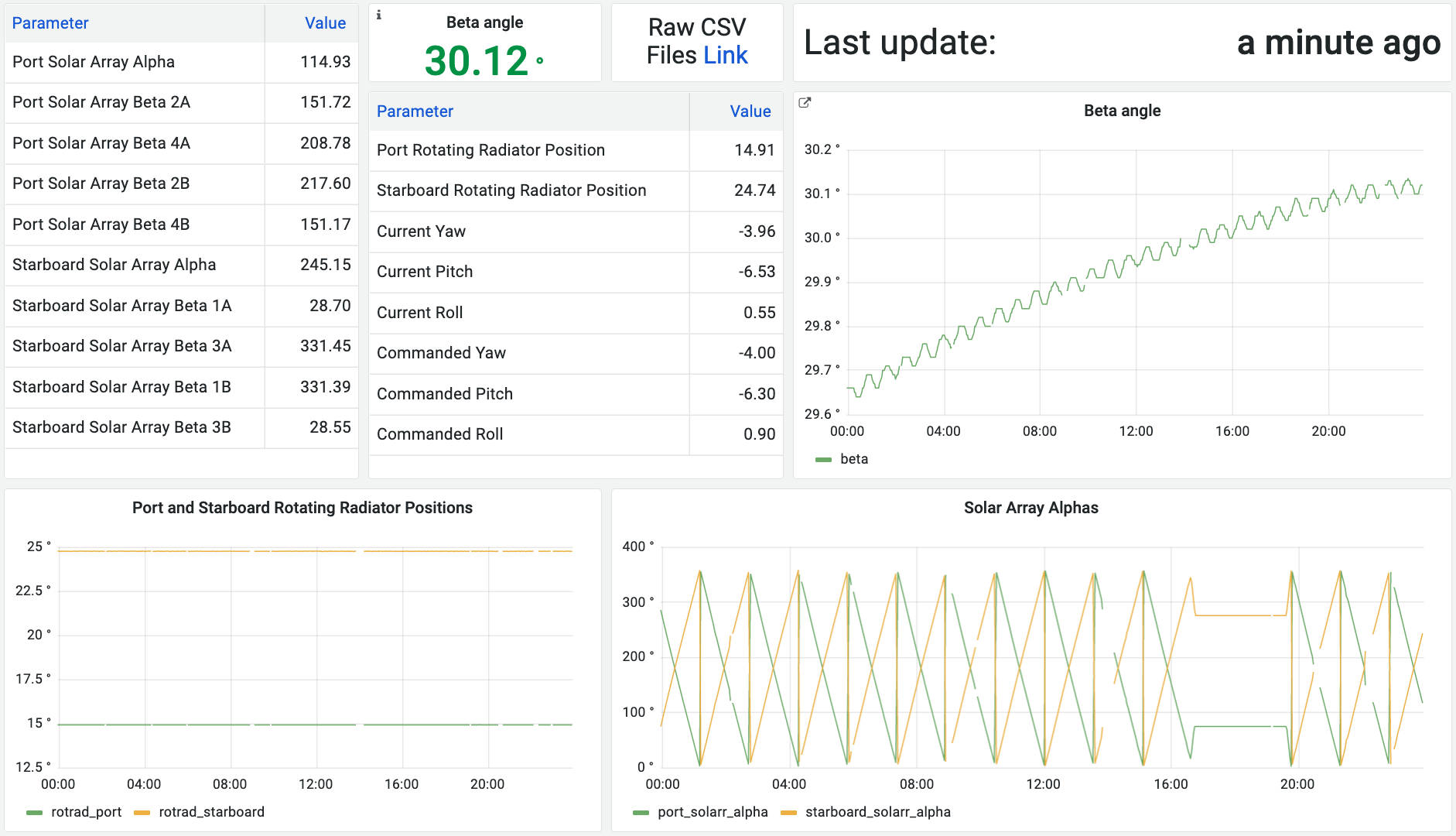Open the Raw CSV Files Link

point(725,56)
